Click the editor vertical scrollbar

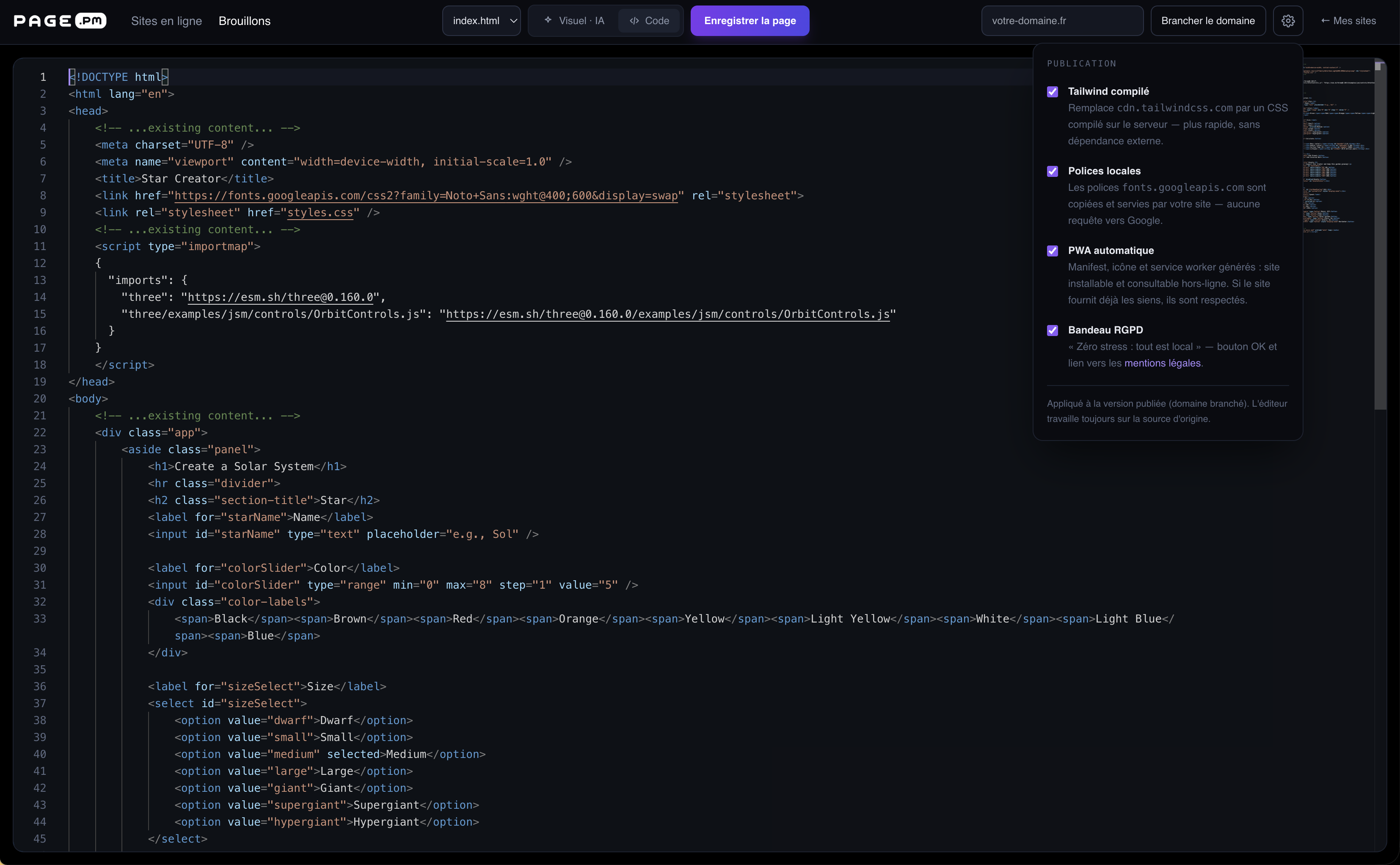[x=1380, y=236]
